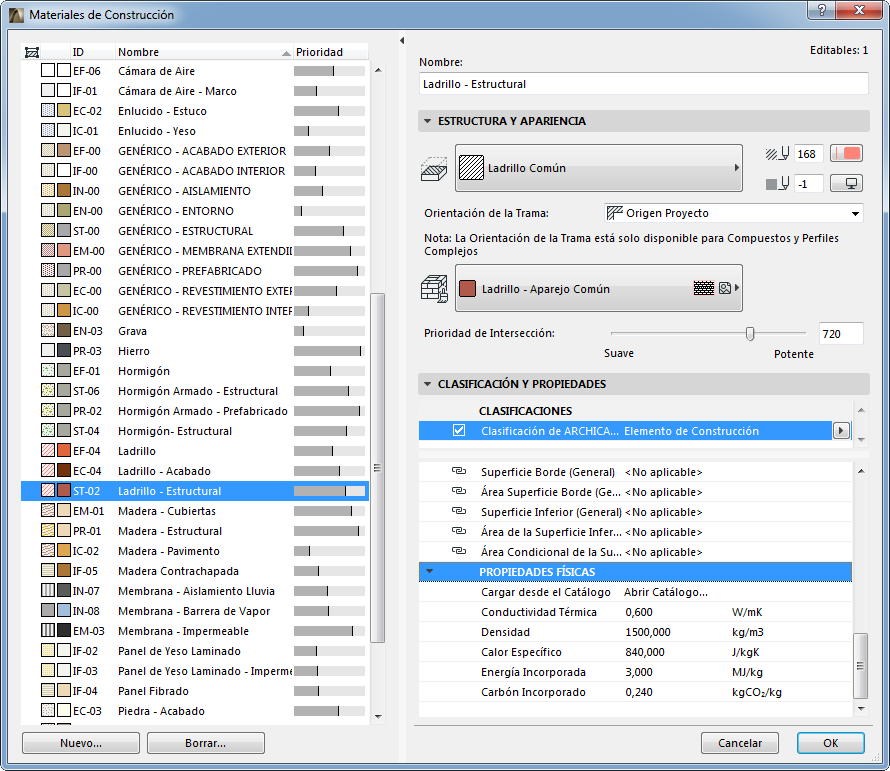
Task: Click link icon for Superficie Borde (General)
Action: (459, 471)
